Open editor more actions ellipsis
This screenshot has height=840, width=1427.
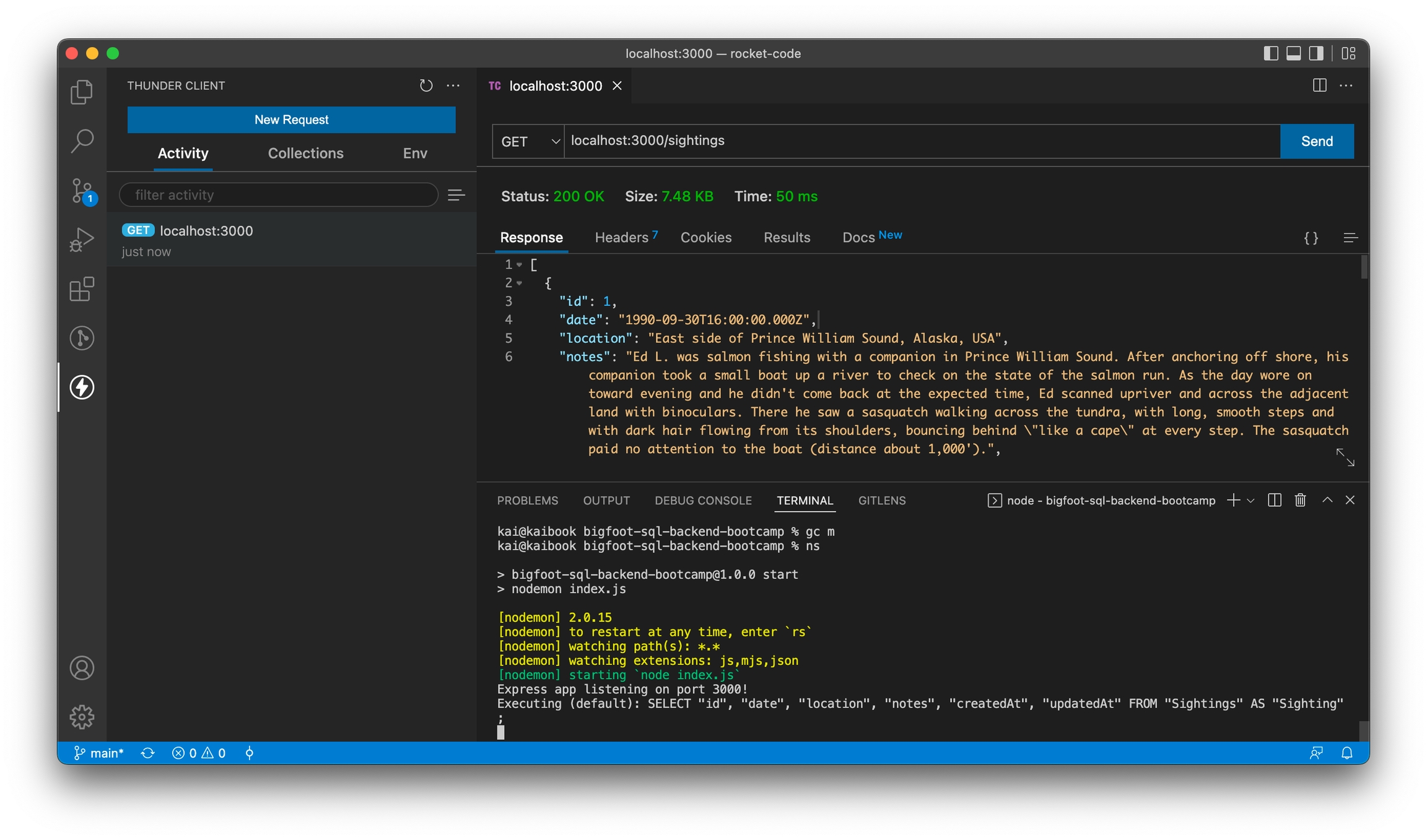pyautogui.click(x=1346, y=85)
